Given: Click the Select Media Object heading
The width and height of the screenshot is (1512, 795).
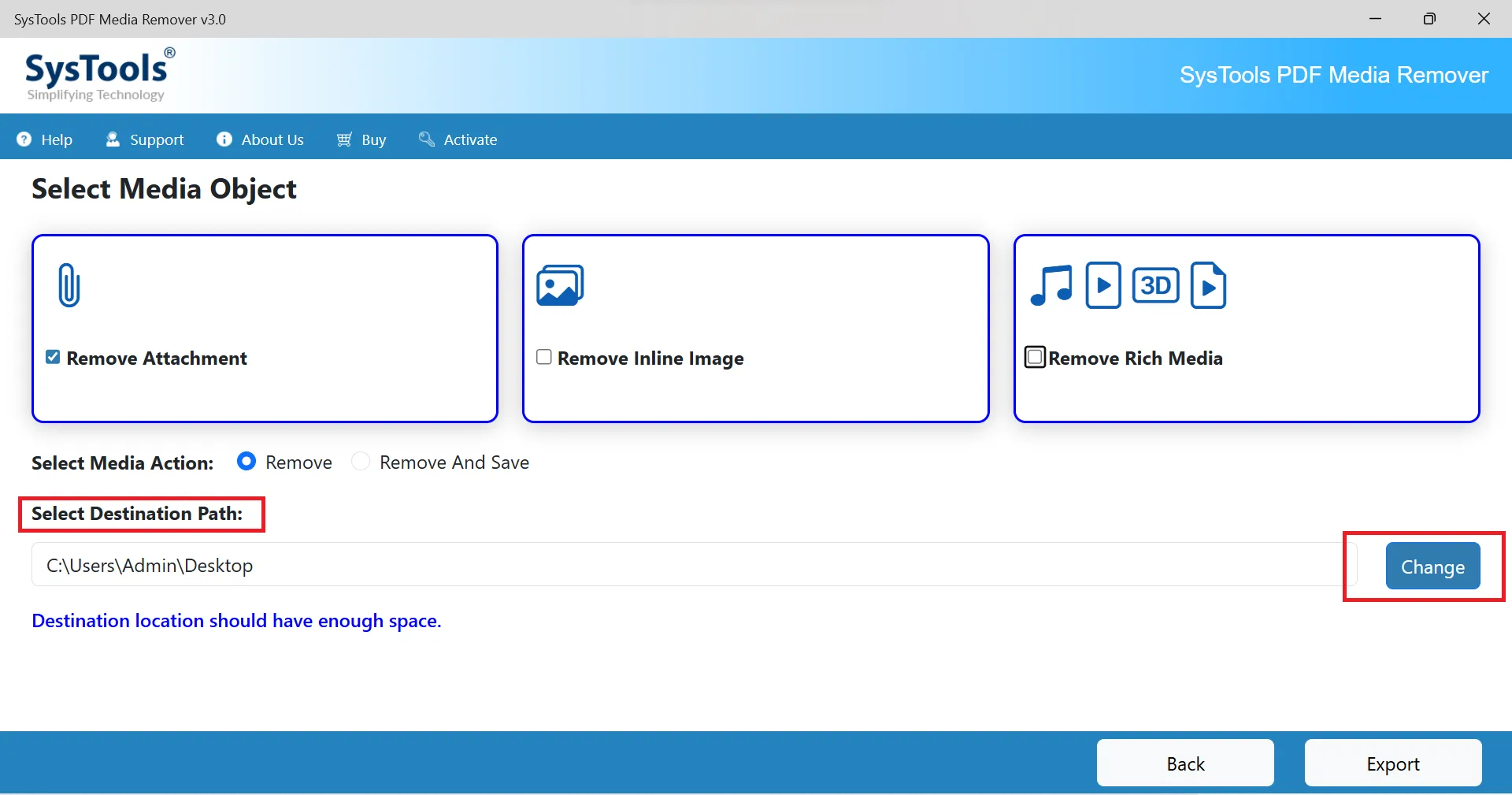Looking at the screenshot, I should 164,189.
